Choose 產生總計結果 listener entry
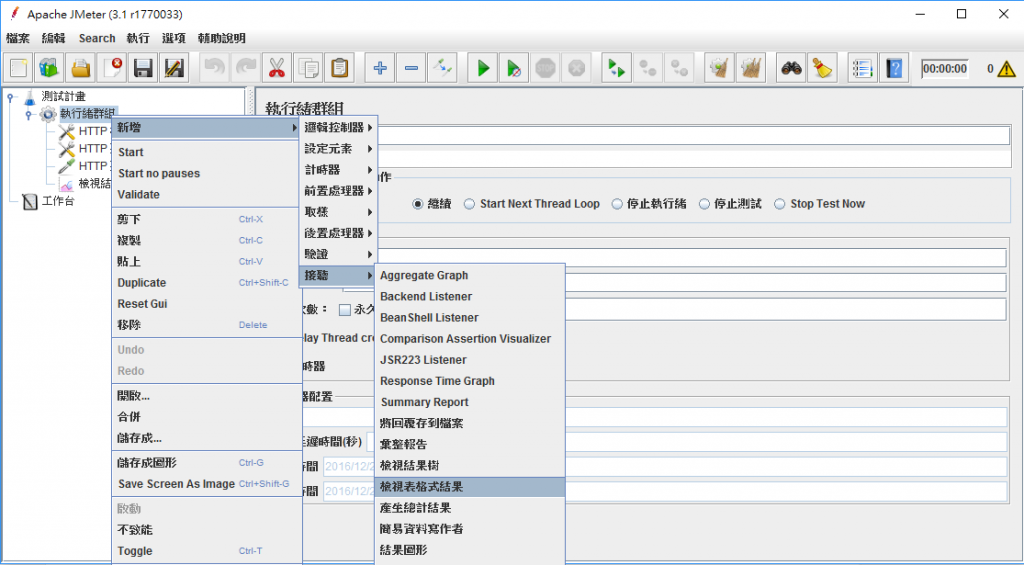 (470, 508)
